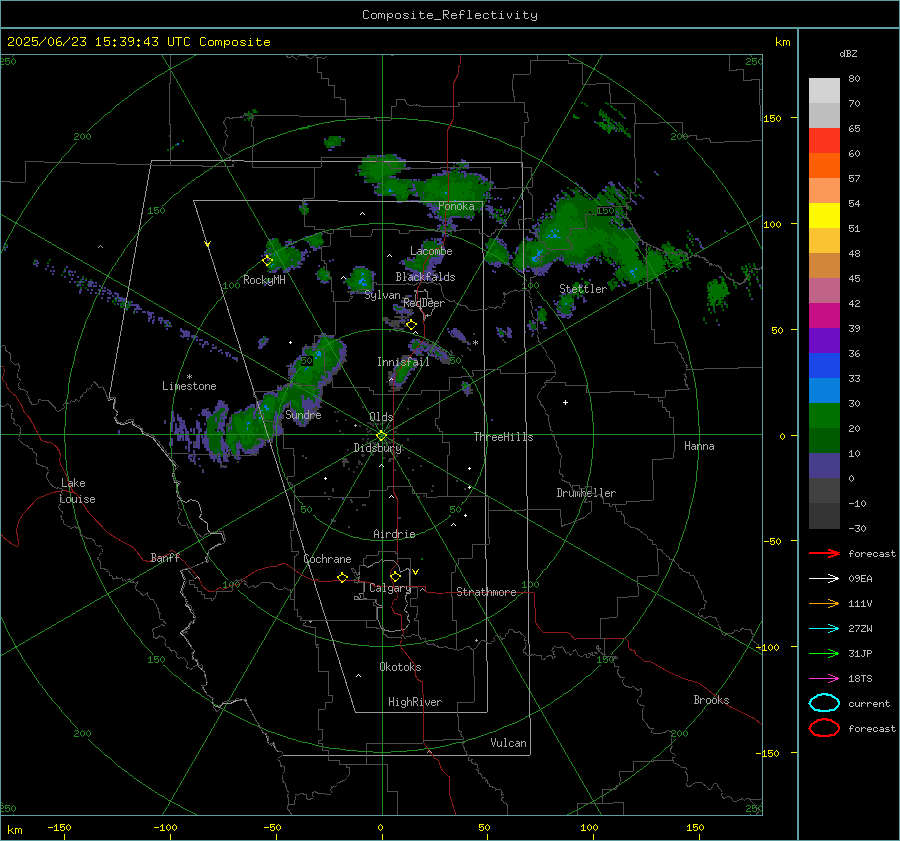900x841 pixels.
Task: Click the Strathmore city label
Action: coord(486,592)
